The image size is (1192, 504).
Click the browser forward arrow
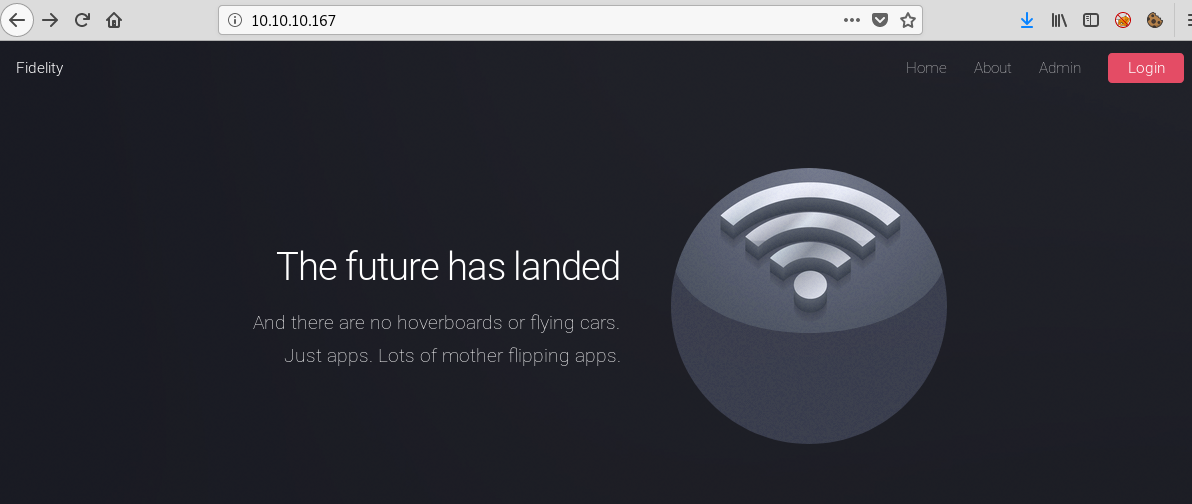[x=50, y=21]
